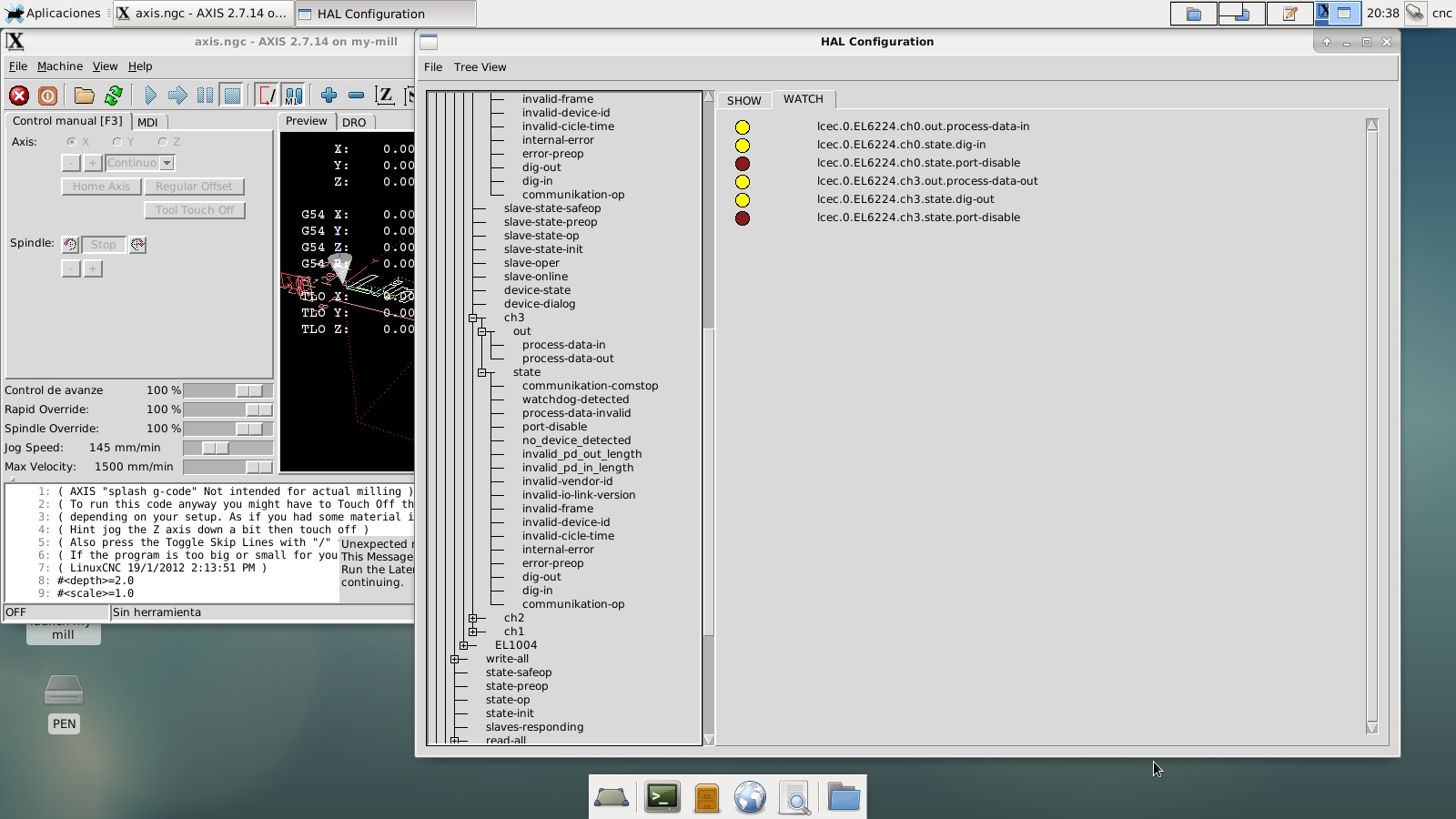
Task: Toggle optional pause M1 button
Action: point(294,96)
